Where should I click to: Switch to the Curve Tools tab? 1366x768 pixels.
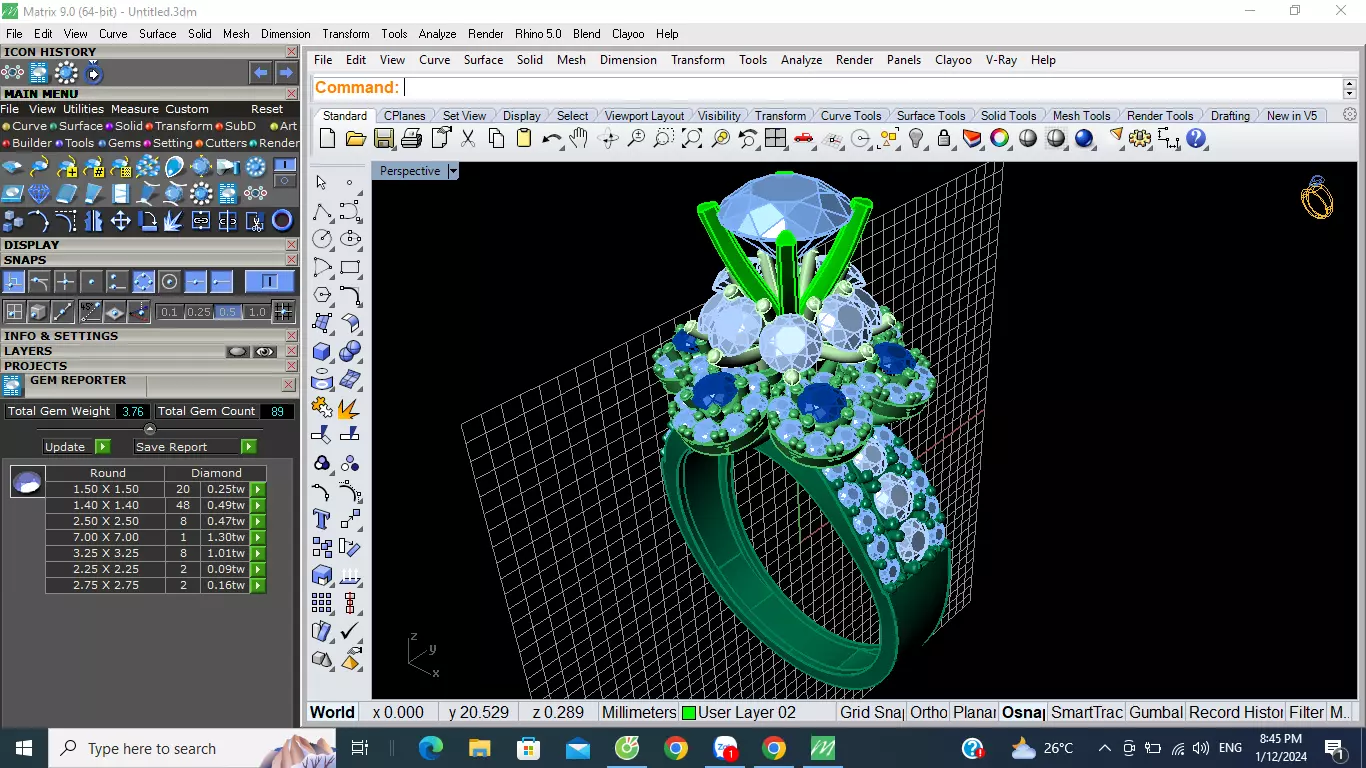point(851,116)
